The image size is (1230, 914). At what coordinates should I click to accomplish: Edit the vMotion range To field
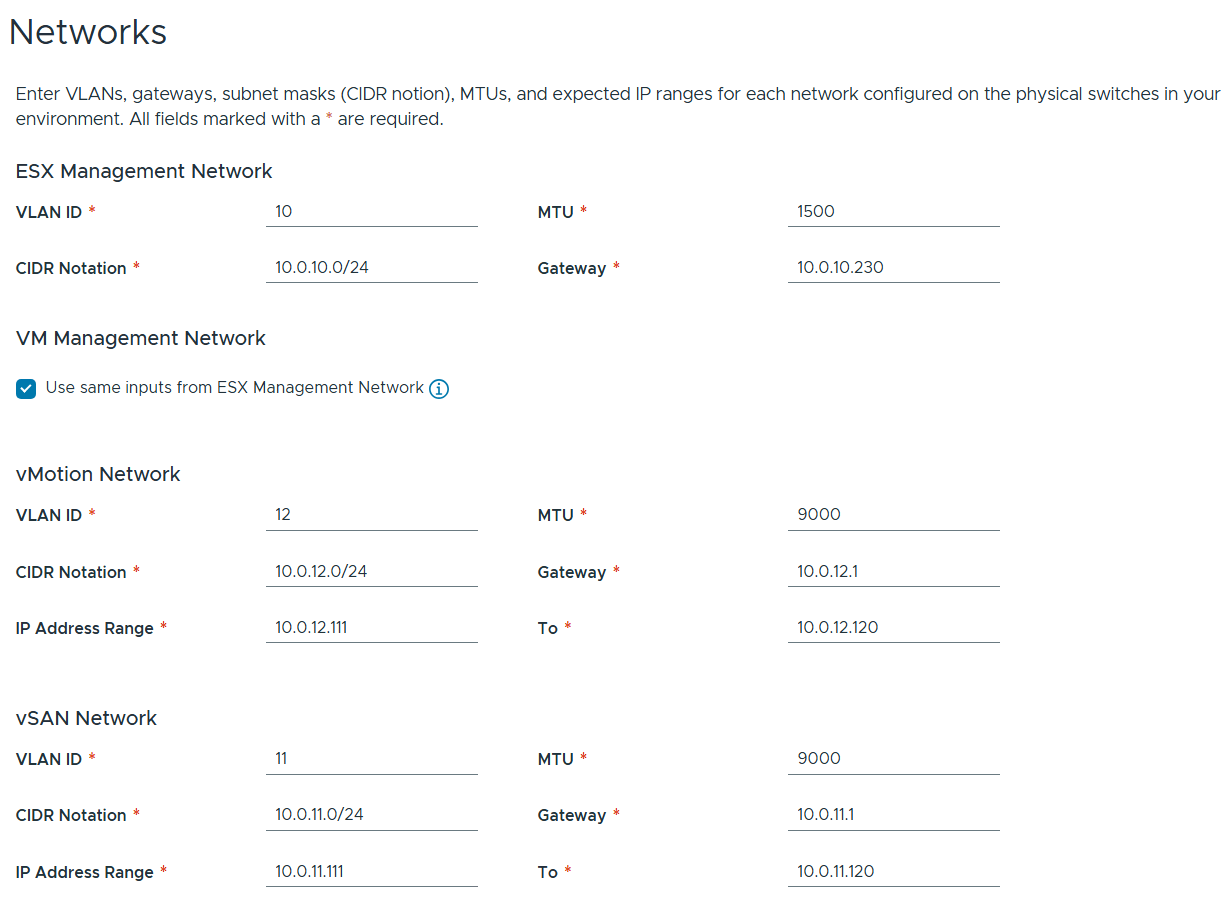pos(893,628)
